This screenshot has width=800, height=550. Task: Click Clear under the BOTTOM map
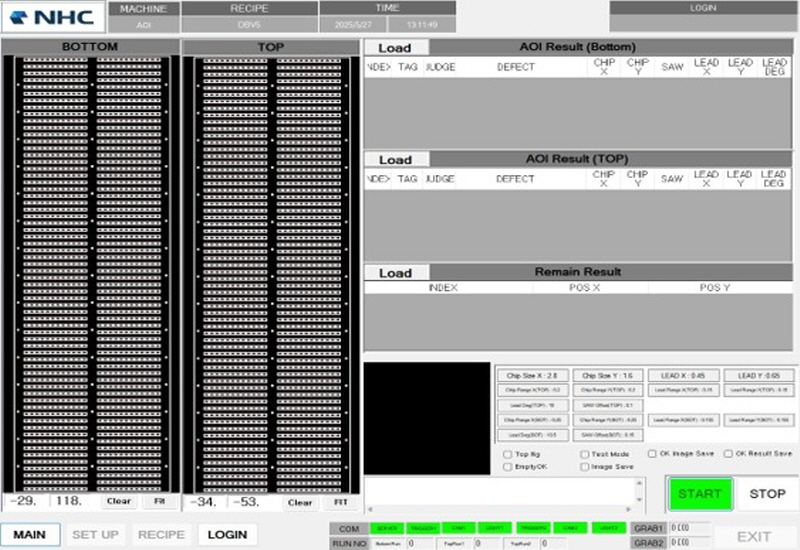118,502
